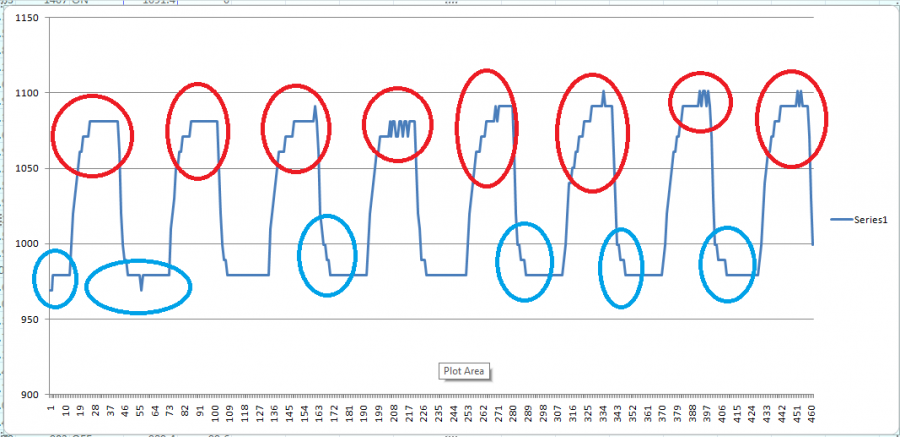Select horizontal axis label 460

(x=811, y=414)
